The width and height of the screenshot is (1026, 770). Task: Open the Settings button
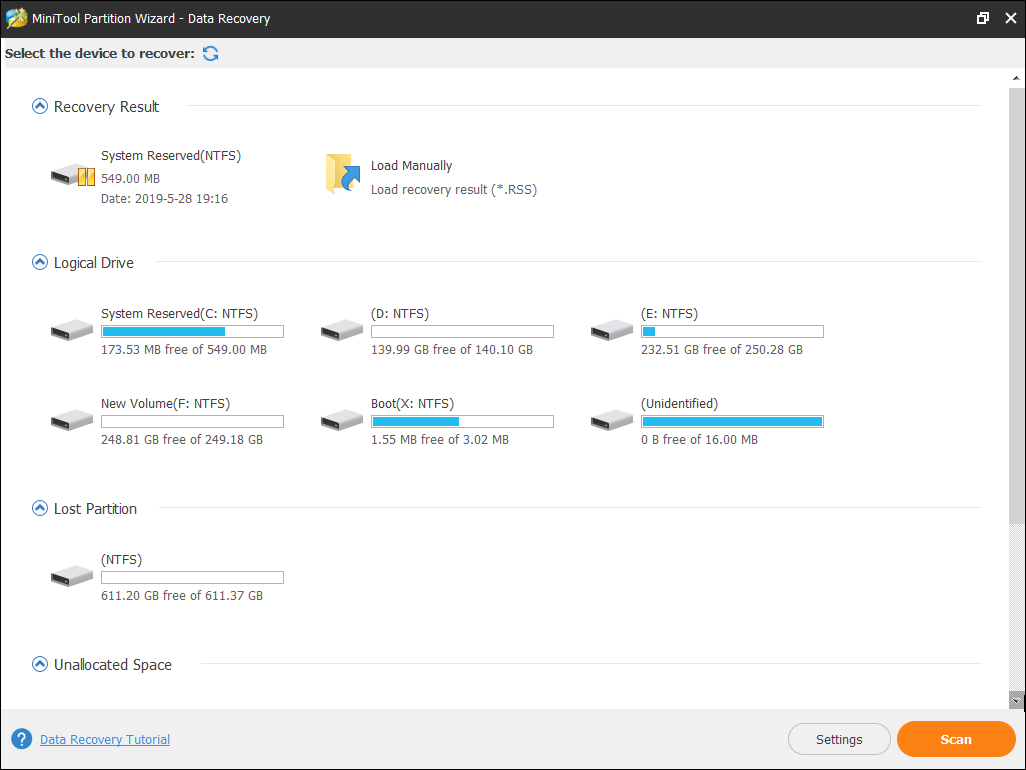coord(839,740)
